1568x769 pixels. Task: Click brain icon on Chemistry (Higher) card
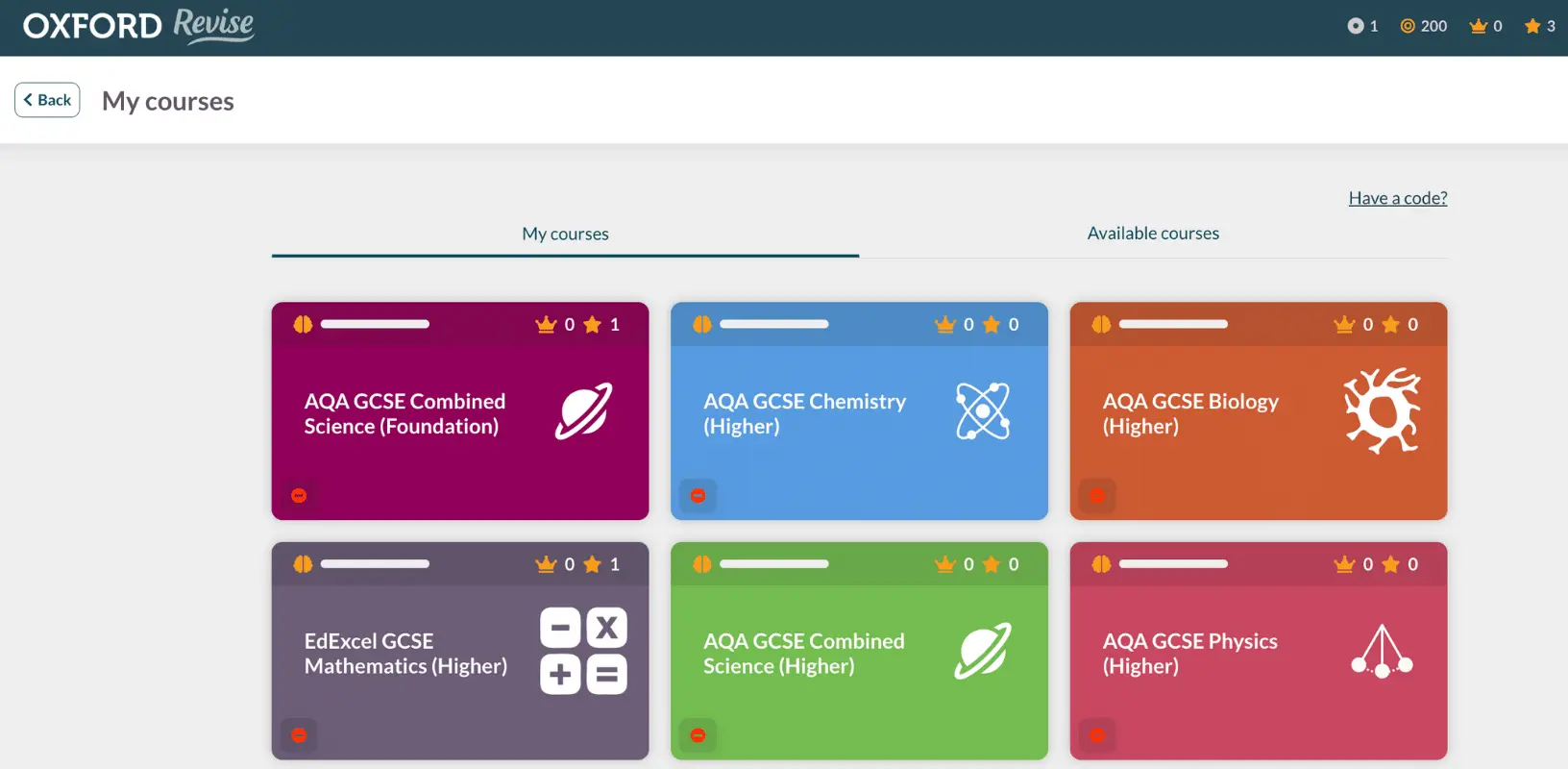(702, 324)
